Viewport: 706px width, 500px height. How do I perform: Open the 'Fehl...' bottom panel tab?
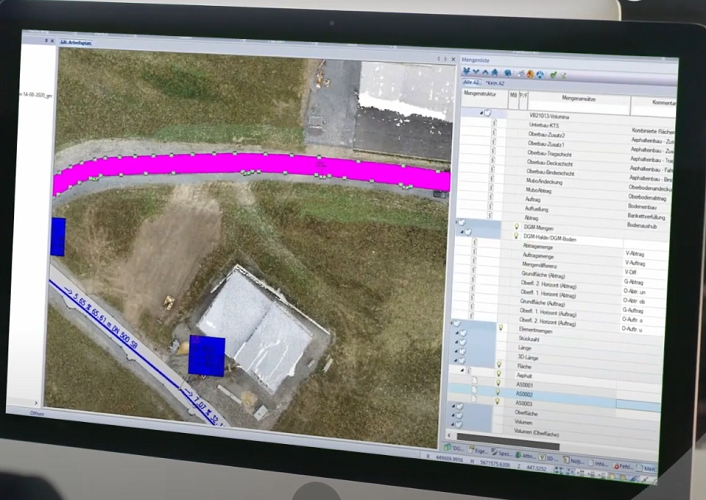coord(624,466)
